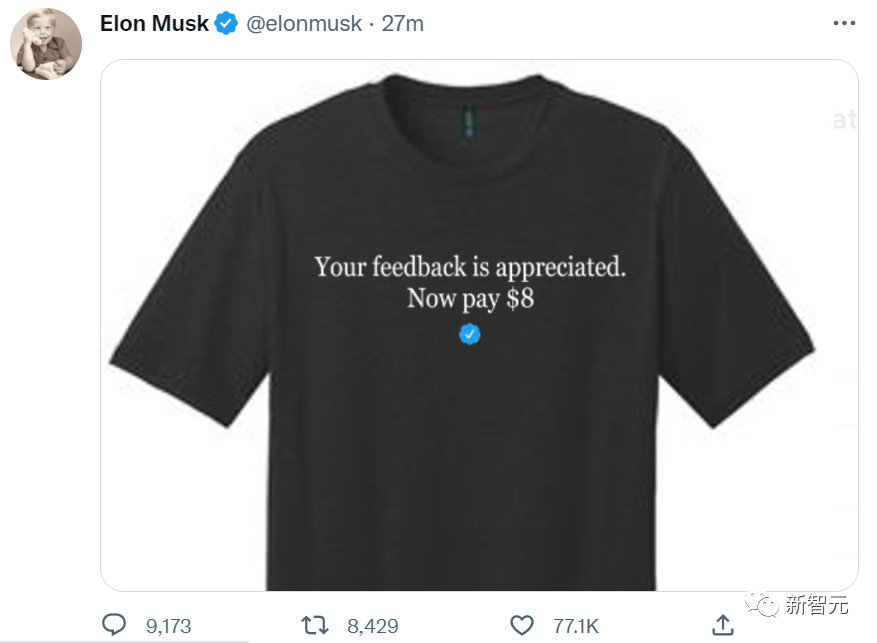Click the 8,429 retweets count
The height and width of the screenshot is (643, 877).
[x=372, y=626]
